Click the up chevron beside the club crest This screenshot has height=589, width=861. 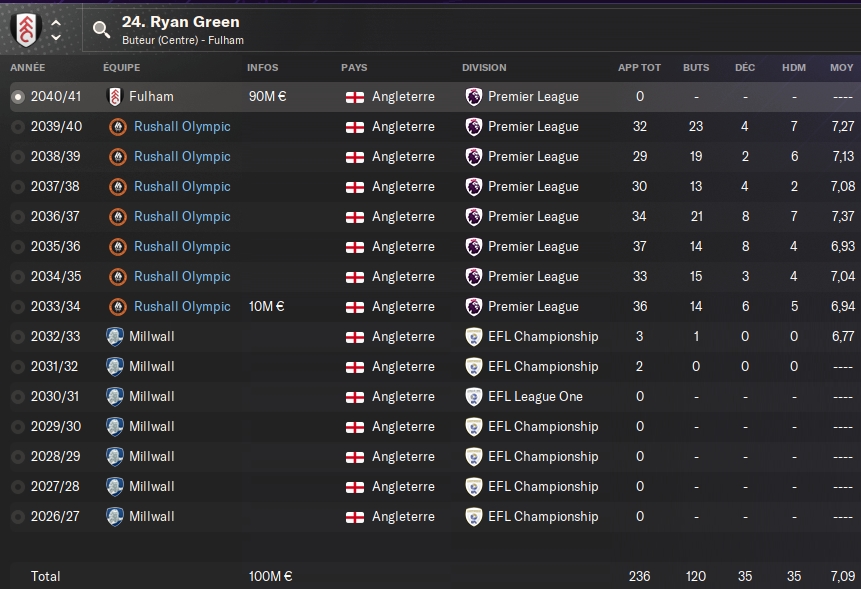tap(56, 21)
